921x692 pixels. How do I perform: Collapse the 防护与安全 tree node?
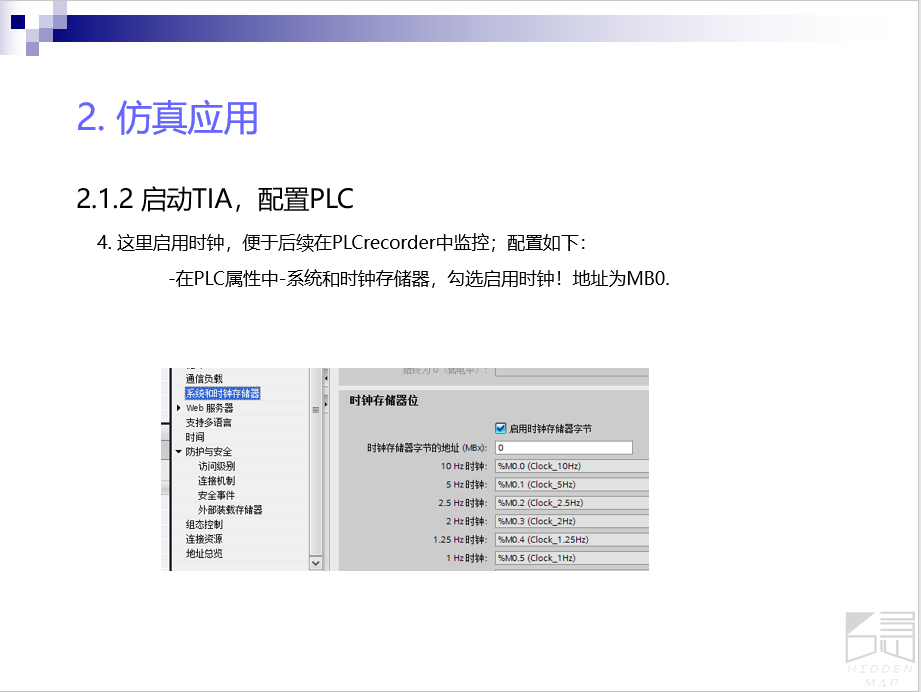tap(179, 451)
